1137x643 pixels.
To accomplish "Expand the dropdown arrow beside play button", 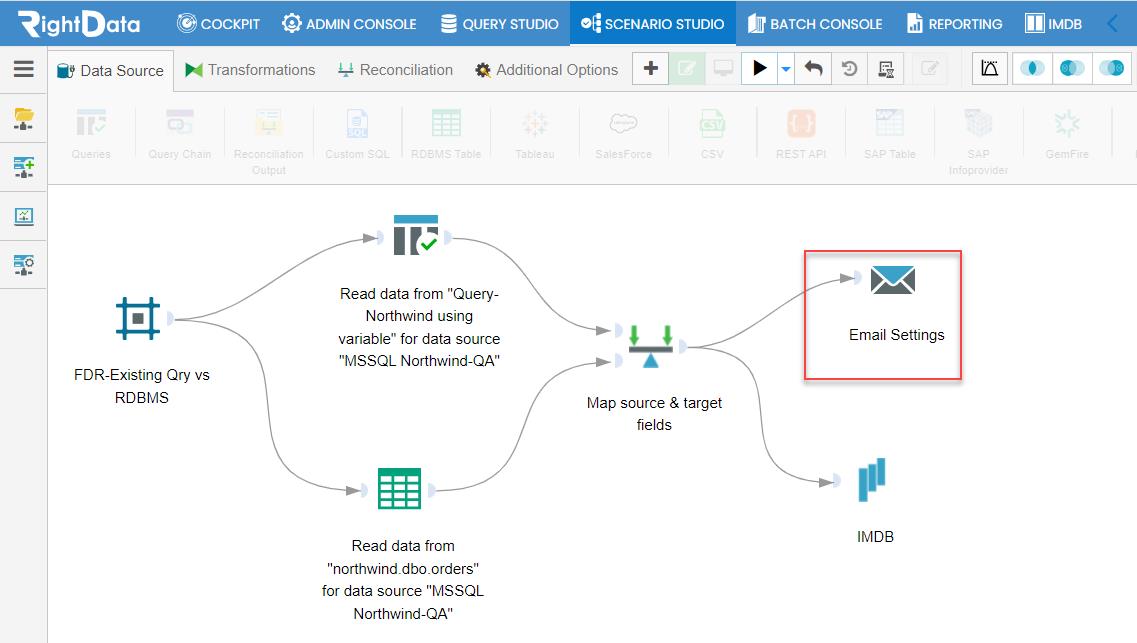I will pos(785,69).
